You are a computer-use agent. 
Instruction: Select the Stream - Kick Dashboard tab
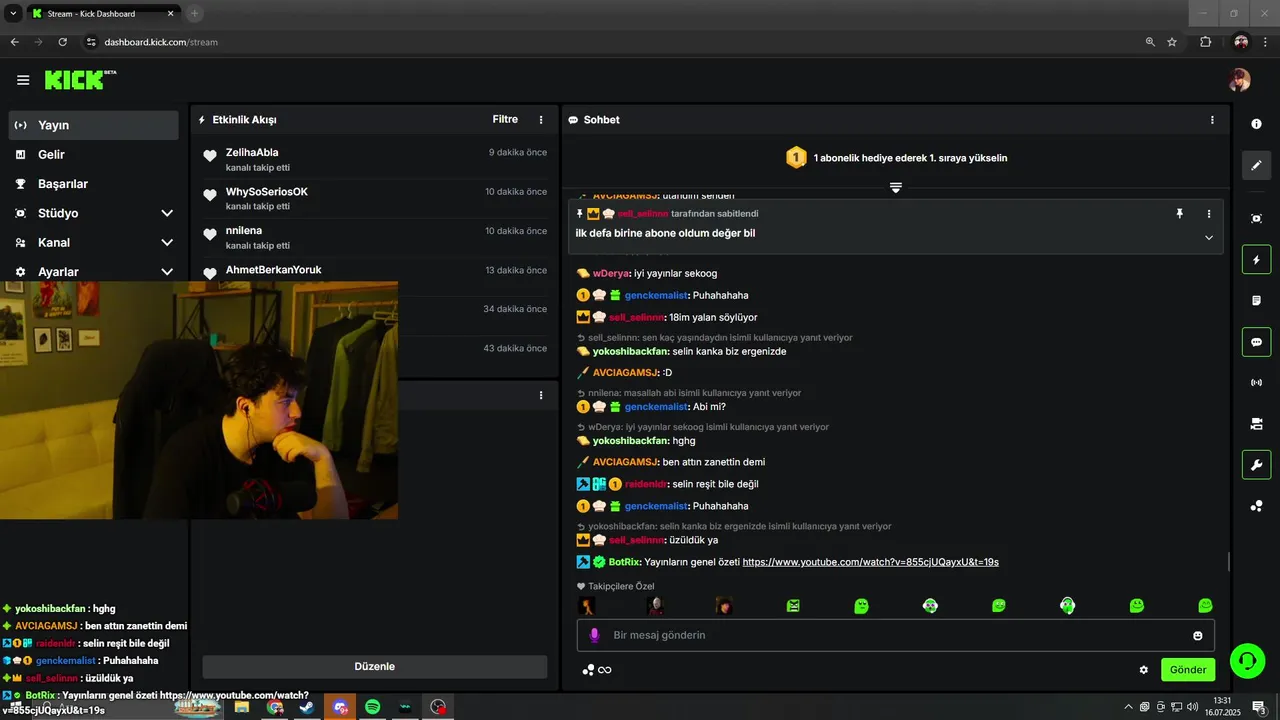[x=102, y=14]
